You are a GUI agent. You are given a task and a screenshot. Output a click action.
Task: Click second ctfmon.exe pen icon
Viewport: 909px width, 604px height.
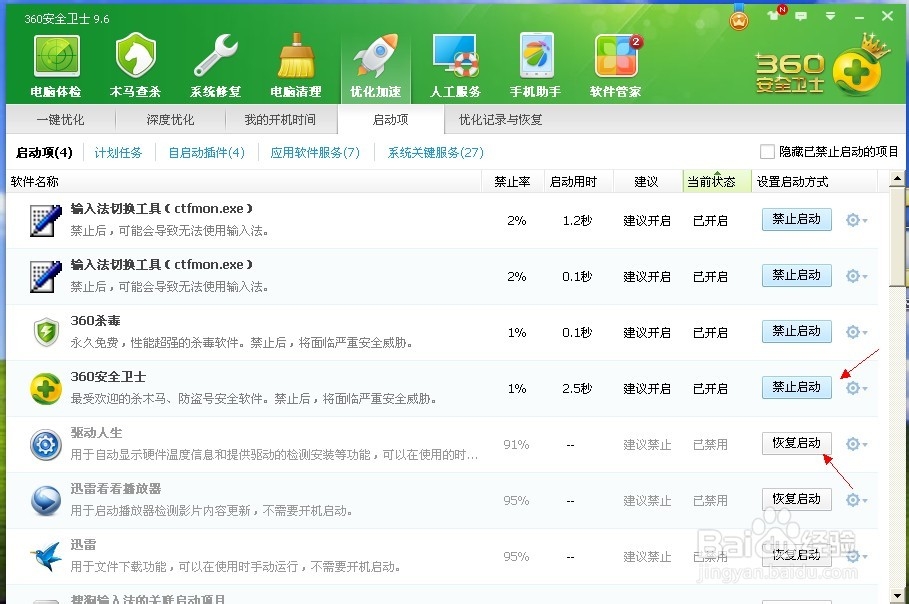(x=46, y=276)
